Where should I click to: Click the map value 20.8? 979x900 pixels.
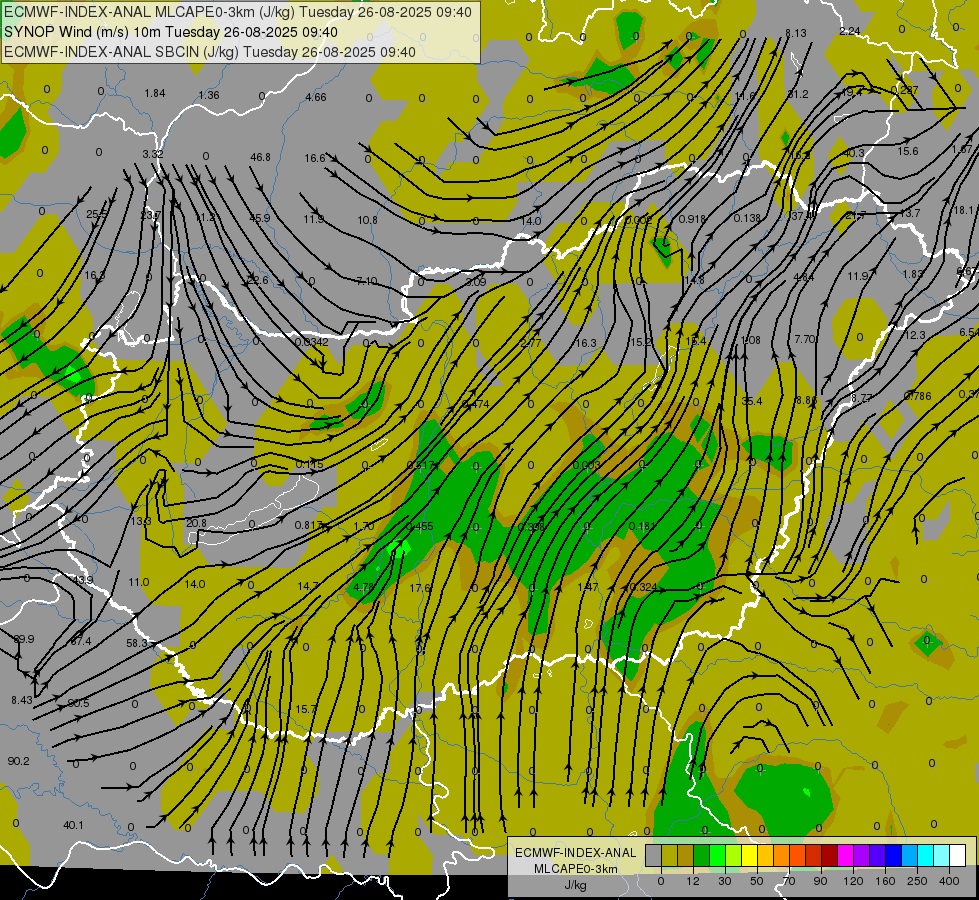196,523
